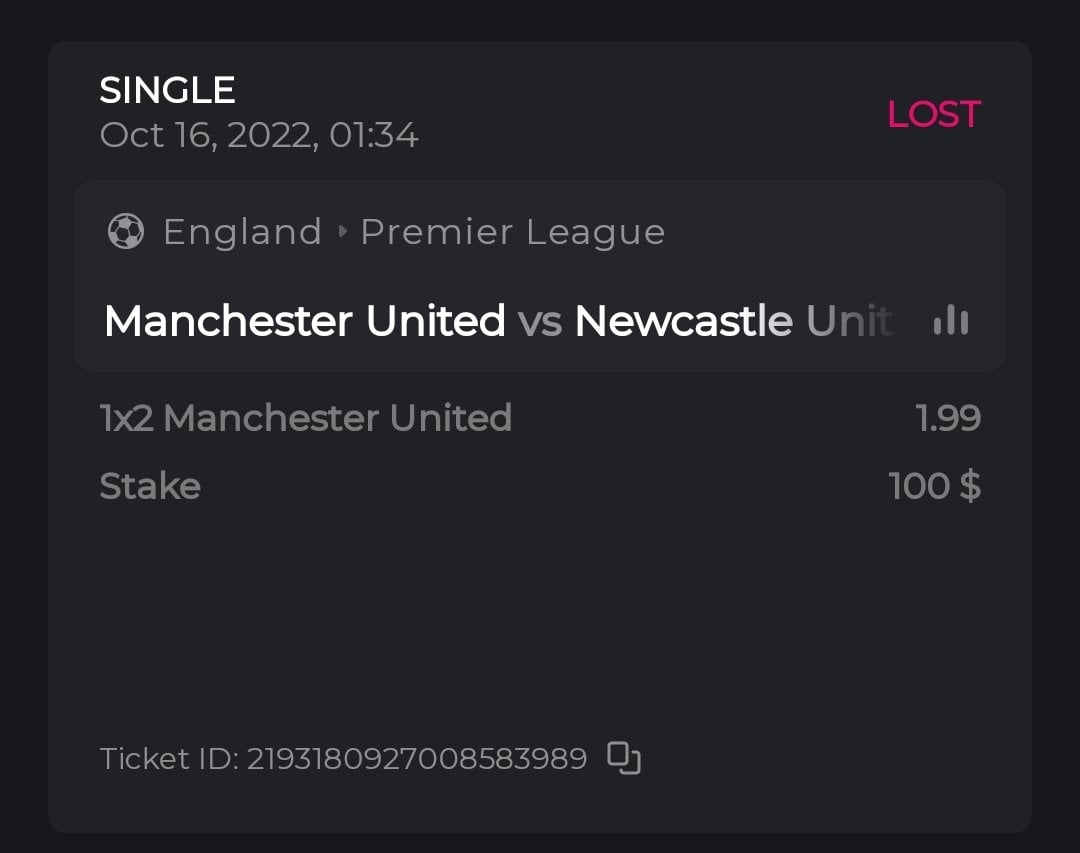Viewport: 1080px width, 853px height.
Task: Click the arrow between England and Premier League
Action: point(342,232)
